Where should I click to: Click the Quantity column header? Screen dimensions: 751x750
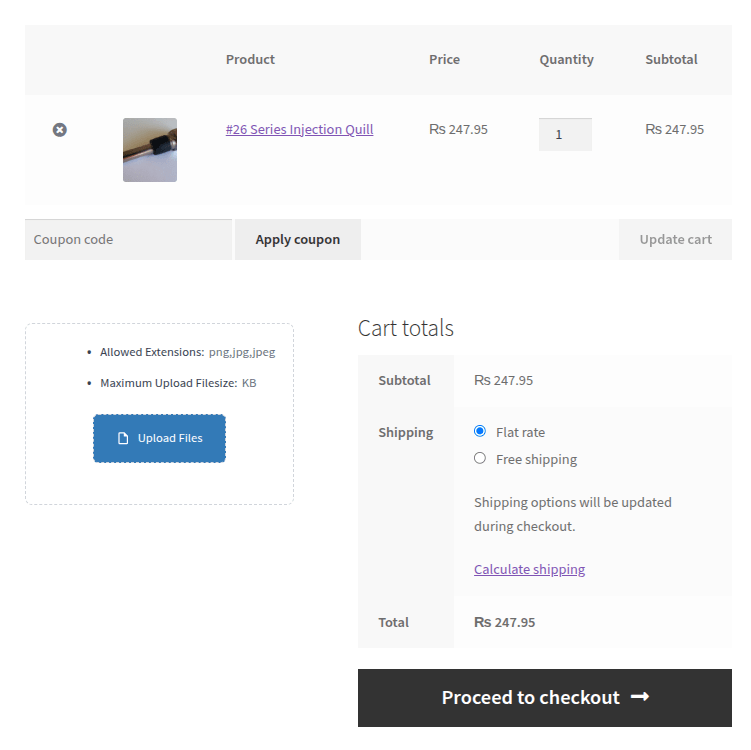567,60
